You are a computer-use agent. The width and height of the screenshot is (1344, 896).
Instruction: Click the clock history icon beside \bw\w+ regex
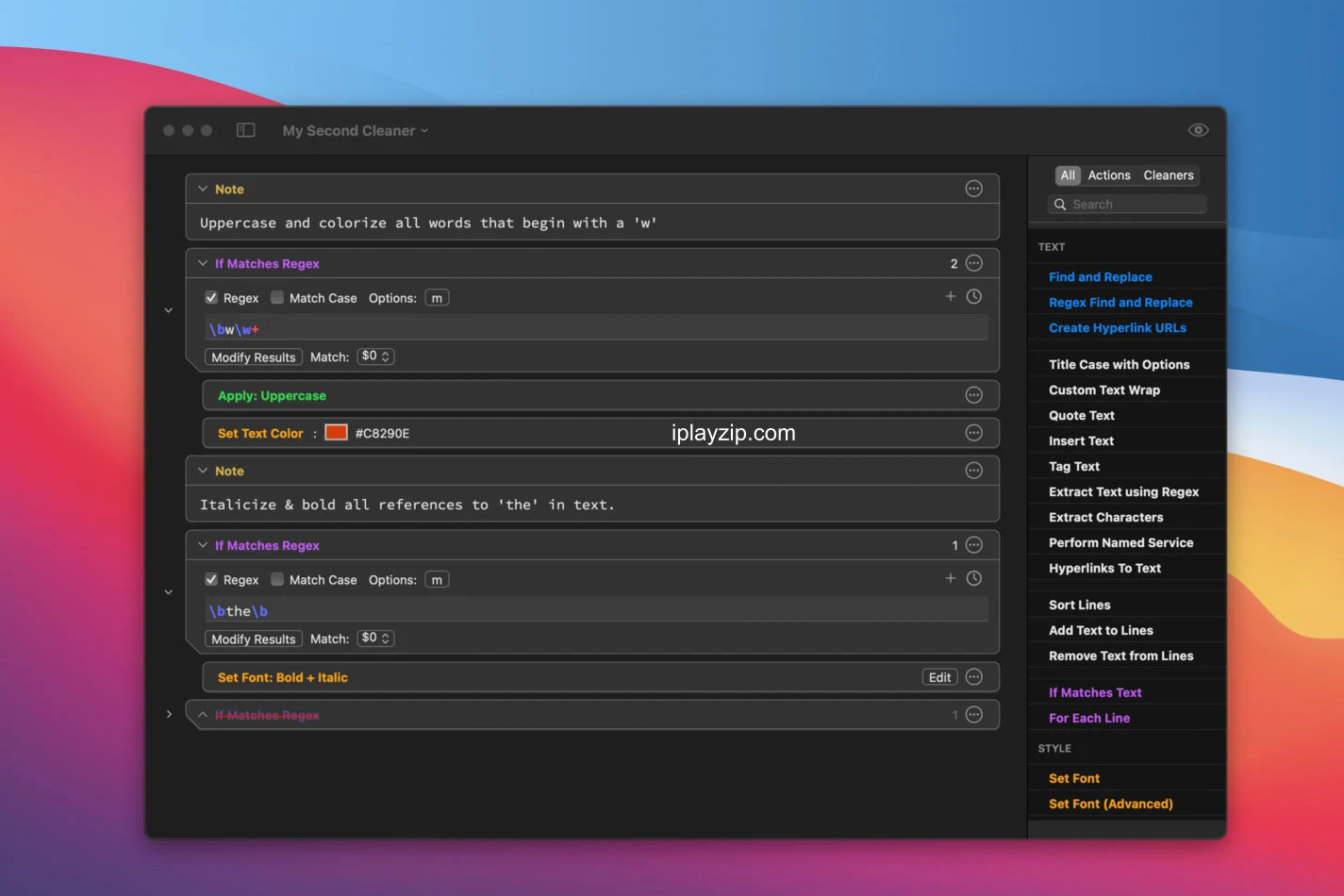pos(974,297)
